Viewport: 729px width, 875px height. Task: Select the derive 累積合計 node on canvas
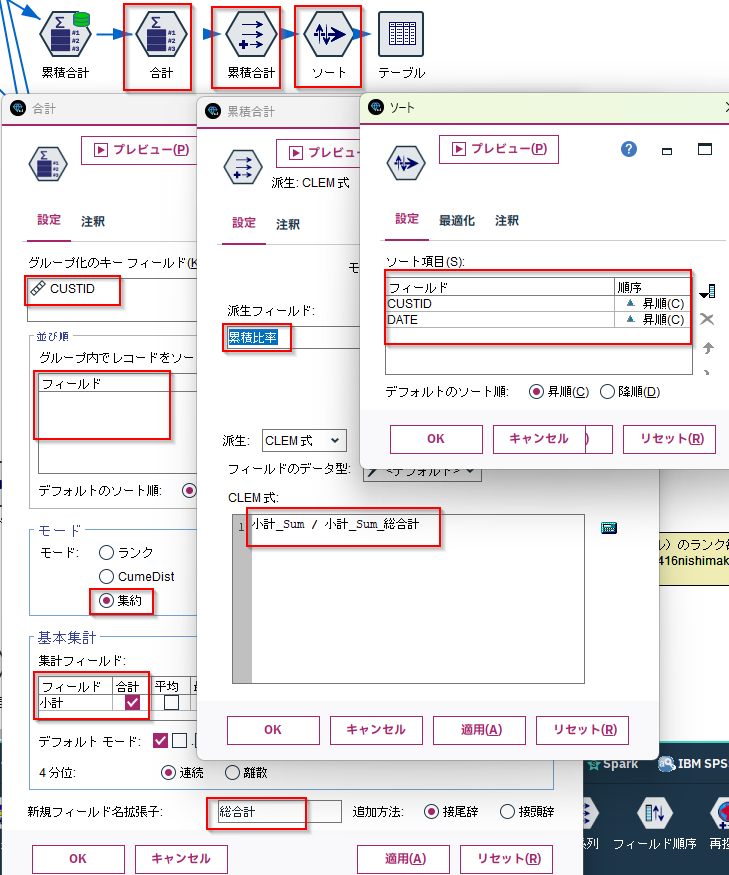pyautogui.click(x=251, y=35)
